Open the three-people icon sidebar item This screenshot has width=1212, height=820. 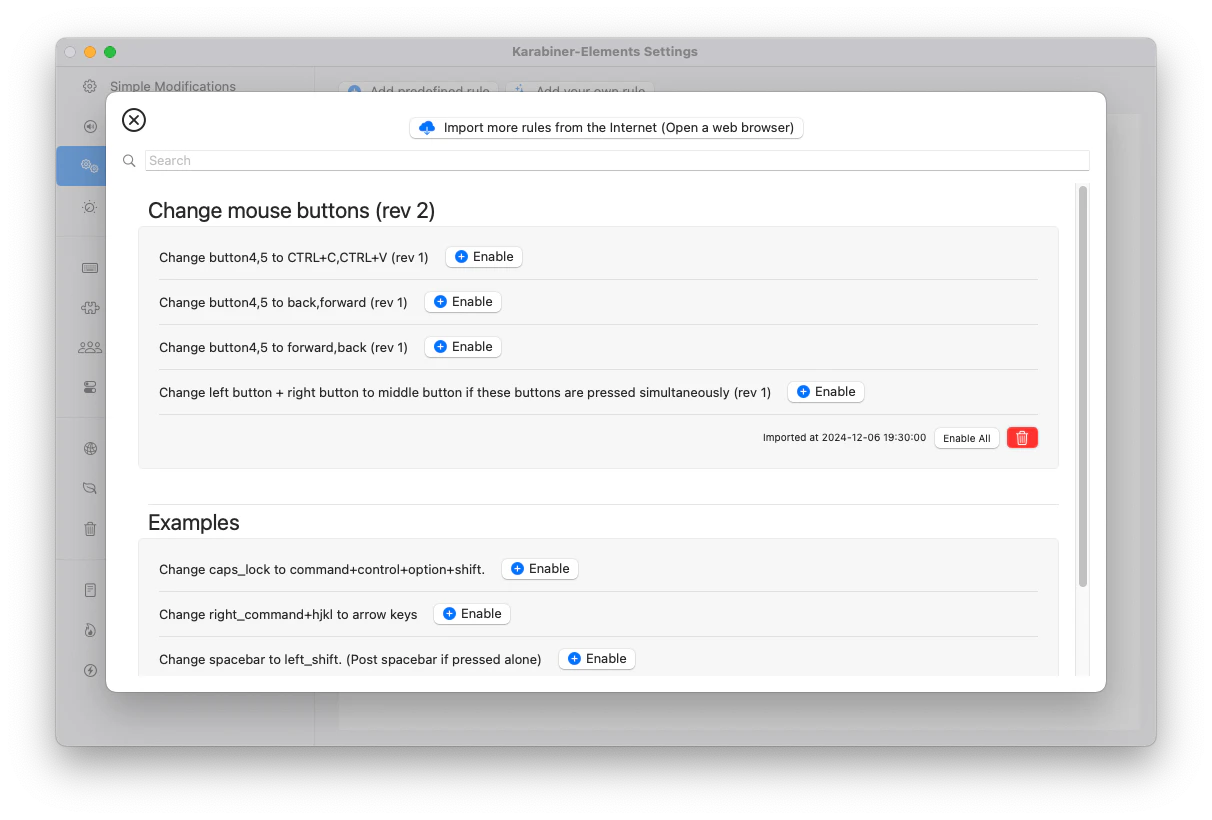tap(90, 347)
